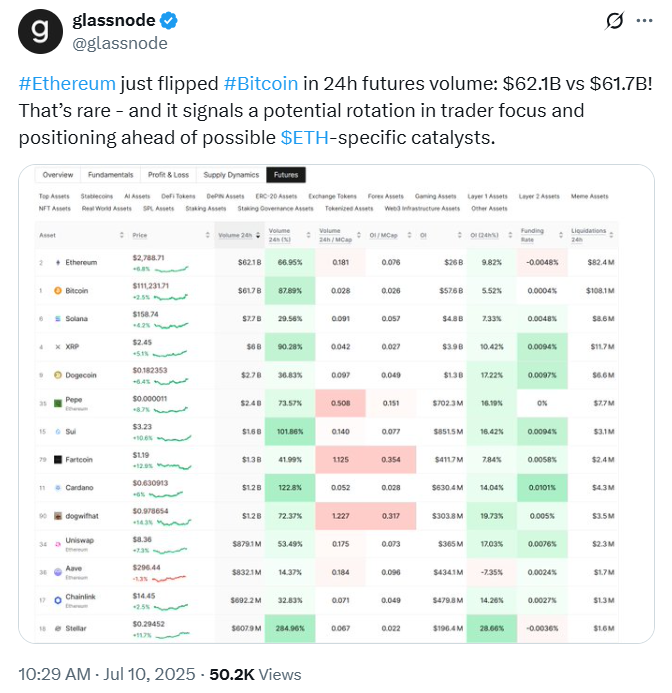Open the three-dot more options menu

tap(644, 20)
